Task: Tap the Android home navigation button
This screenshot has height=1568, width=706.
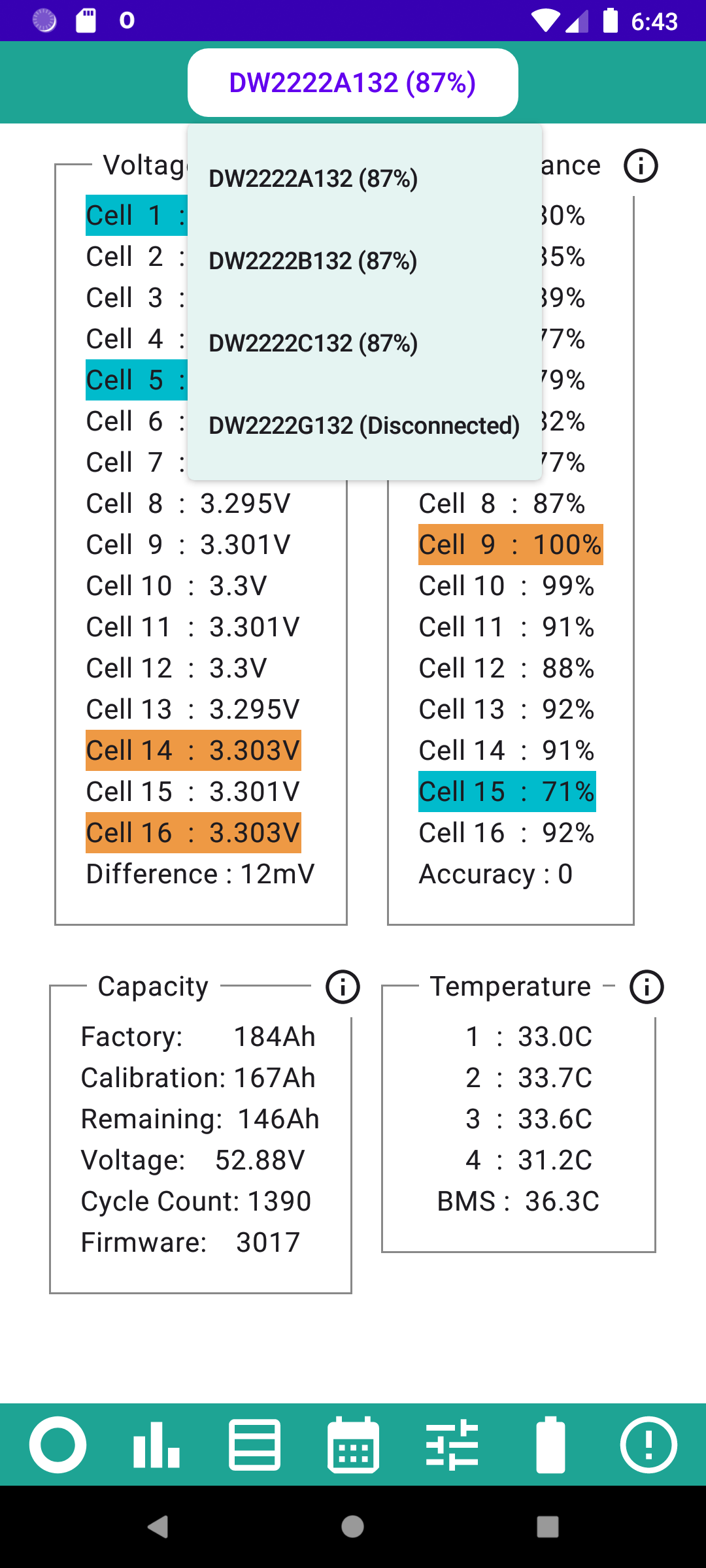Action: point(353,1527)
